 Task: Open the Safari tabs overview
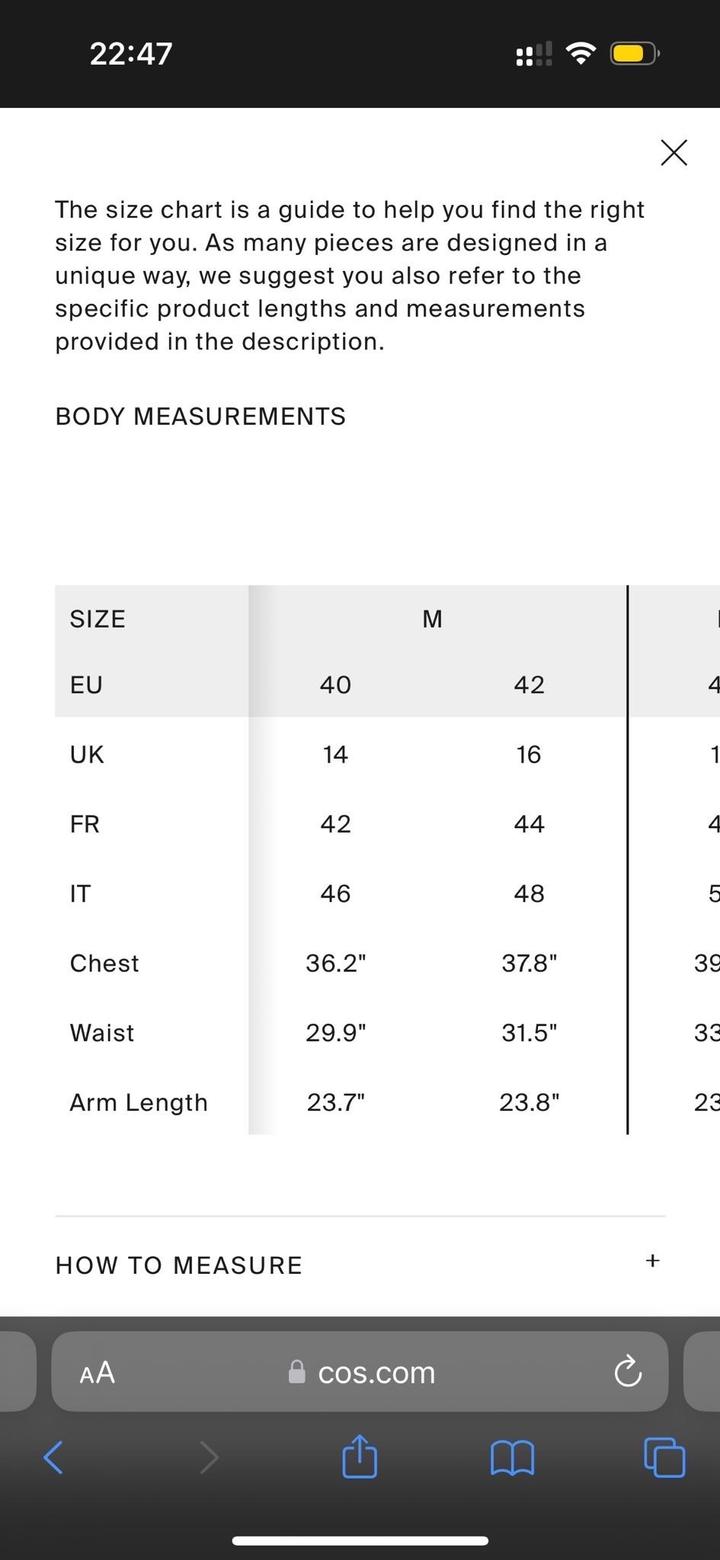tap(665, 1457)
